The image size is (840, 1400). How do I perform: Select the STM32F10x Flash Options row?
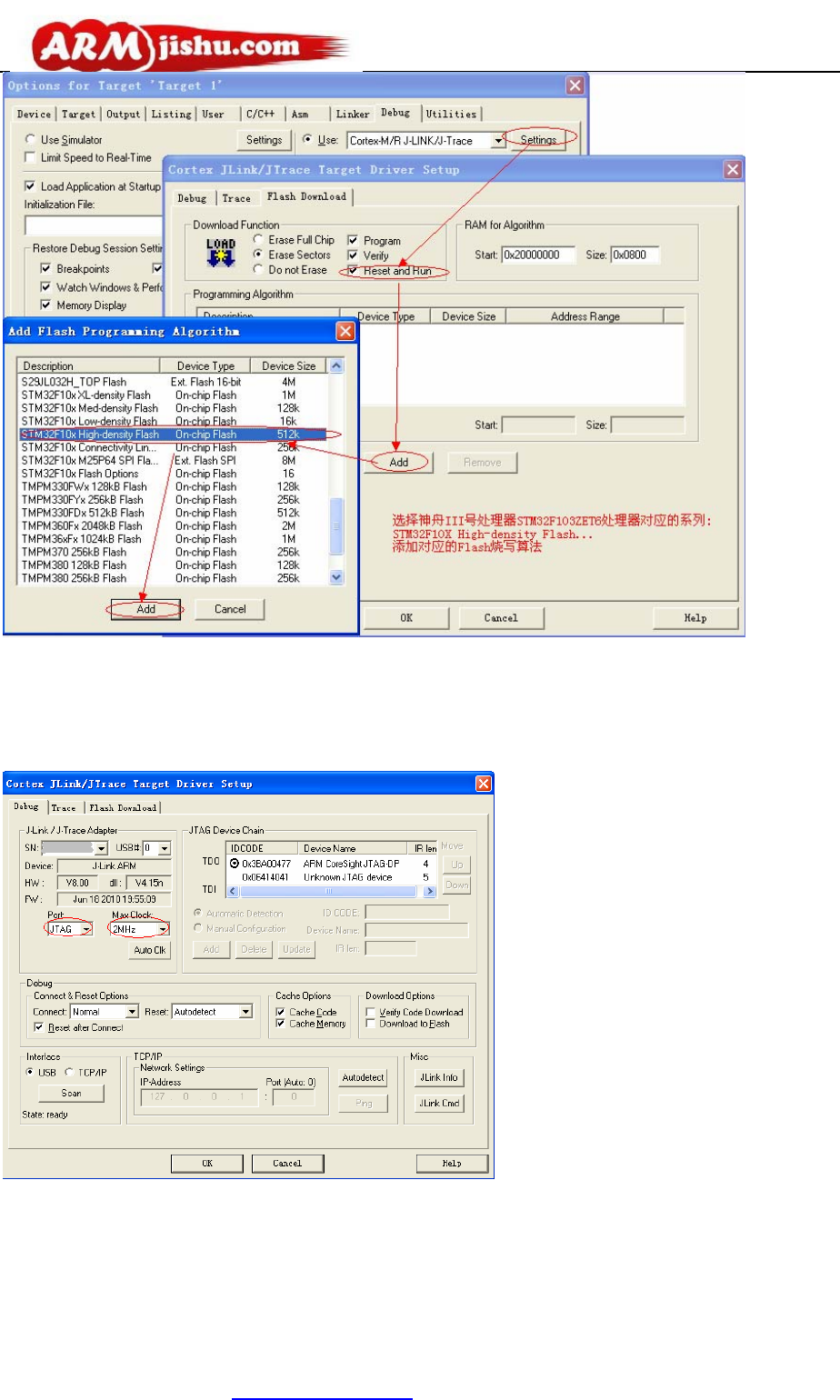point(173,474)
